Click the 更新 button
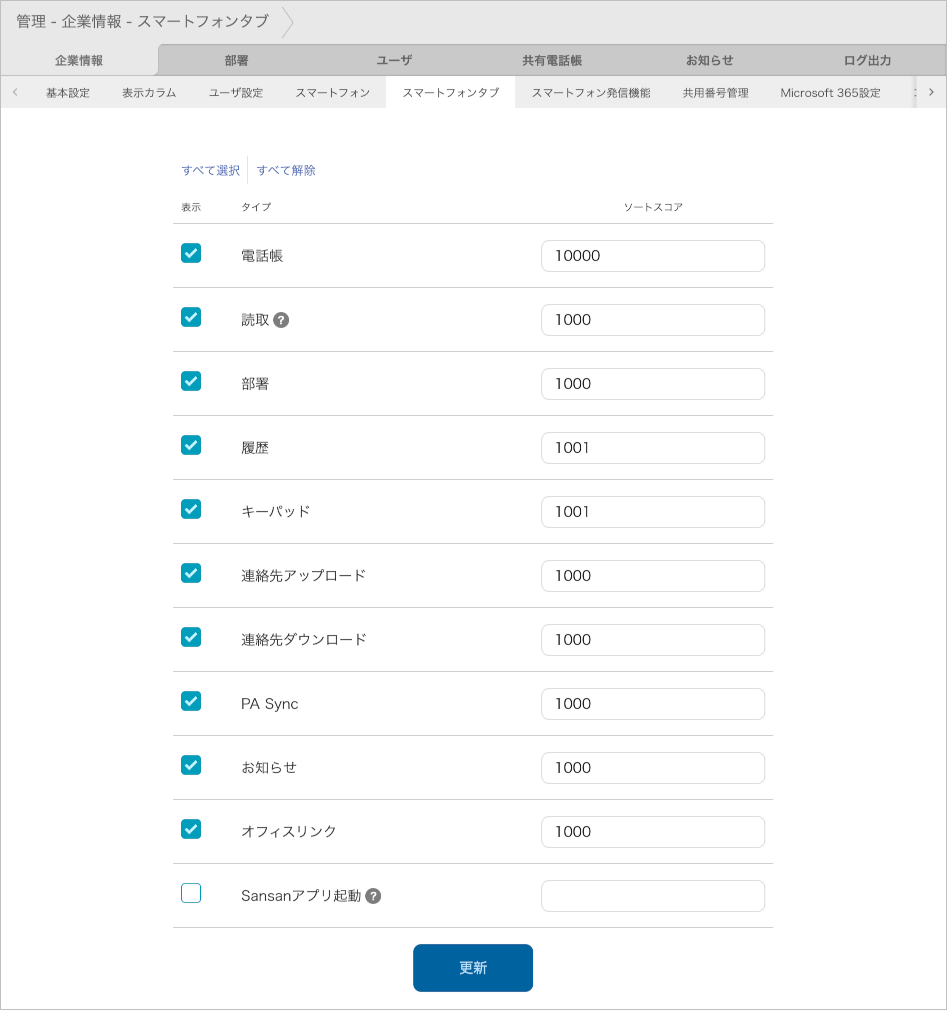Image resolution: width=947 pixels, height=1010 pixels. click(473, 968)
